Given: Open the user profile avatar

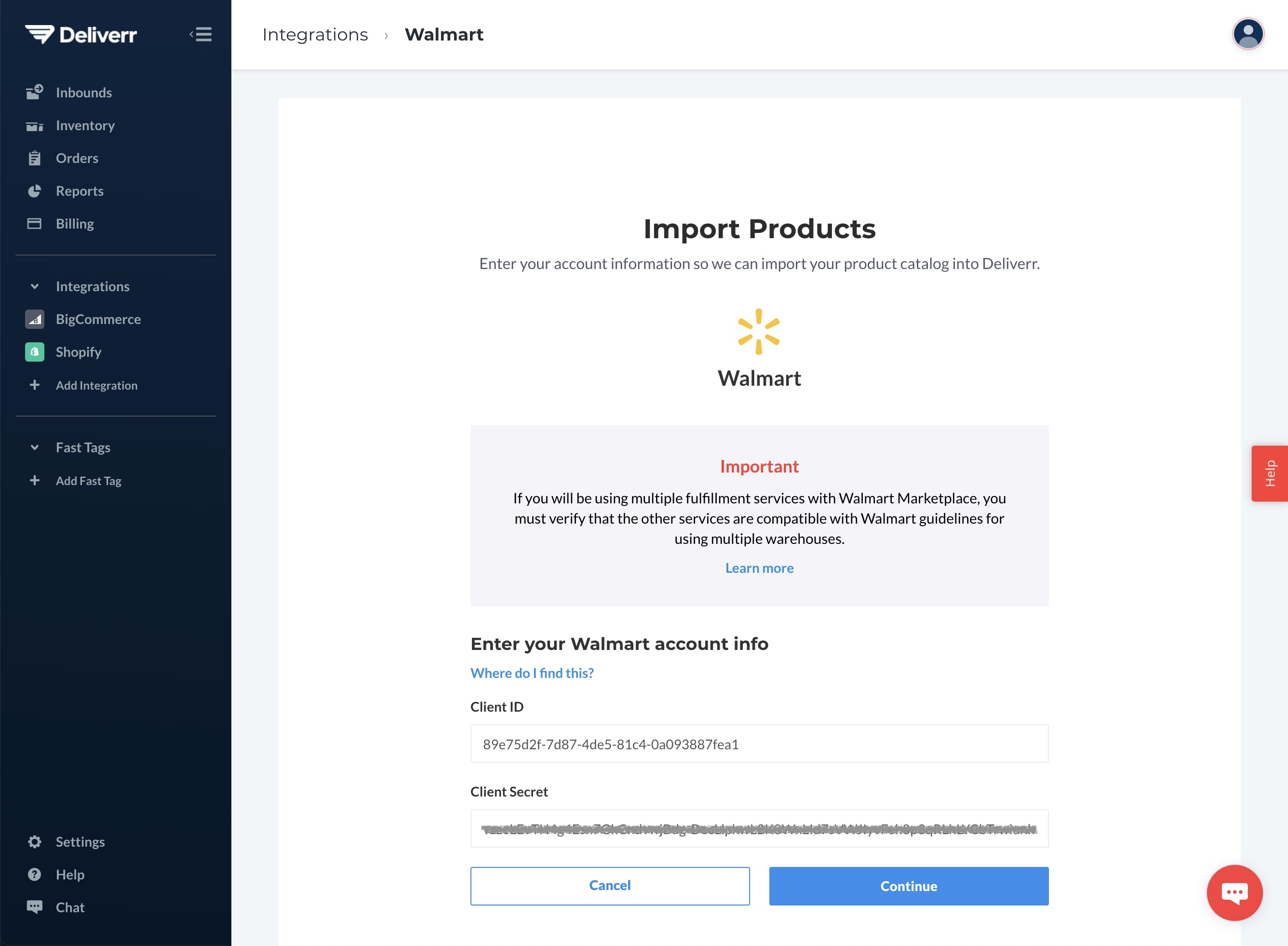Looking at the screenshot, I should click(x=1248, y=34).
